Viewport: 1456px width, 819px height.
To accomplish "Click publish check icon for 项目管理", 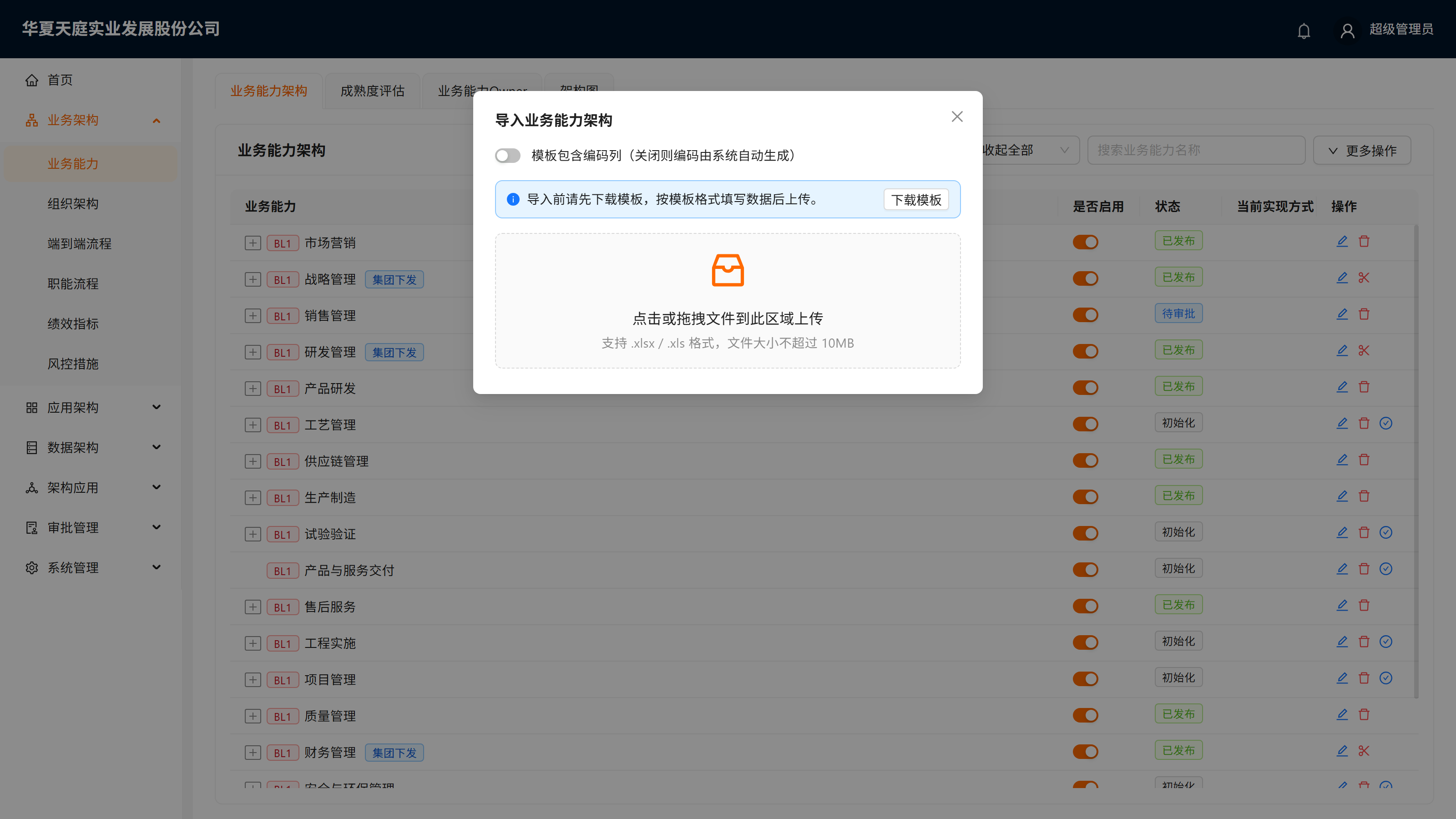I will tap(1386, 678).
